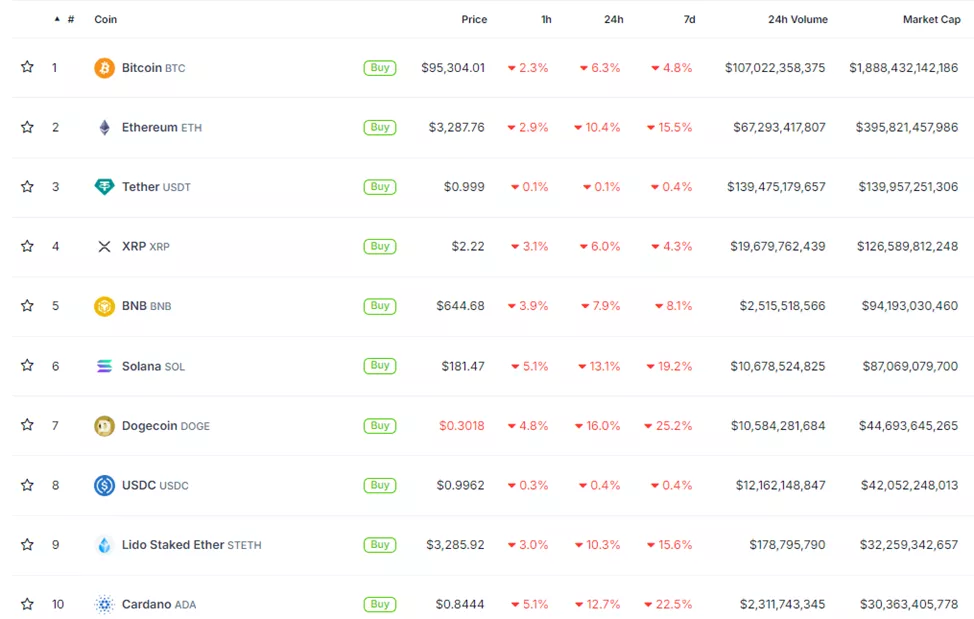Click the BNB yellow logo icon
The height and width of the screenshot is (619, 974).
pyautogui.click(x=104, y=306)
